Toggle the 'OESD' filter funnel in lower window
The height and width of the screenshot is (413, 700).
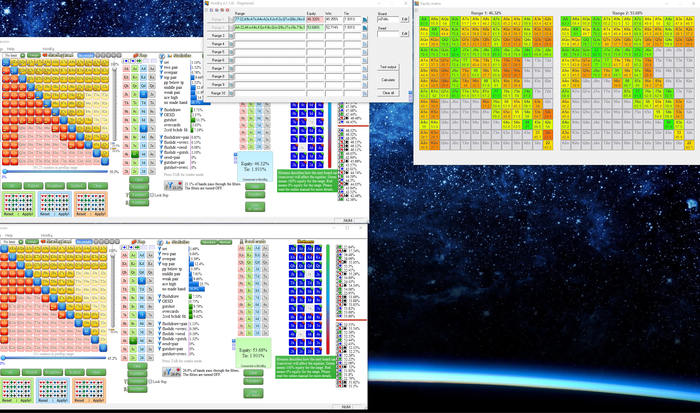(160, 301)
